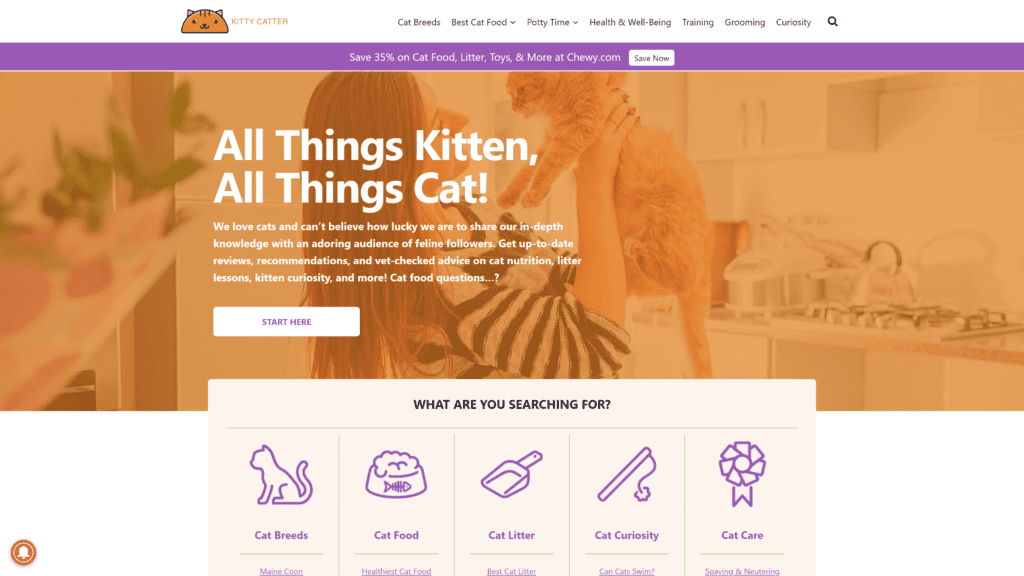Select the sitting cat Cat Breeds icon
The height and width of the screenshot is (576, 1024).
(x=281, y=475)
